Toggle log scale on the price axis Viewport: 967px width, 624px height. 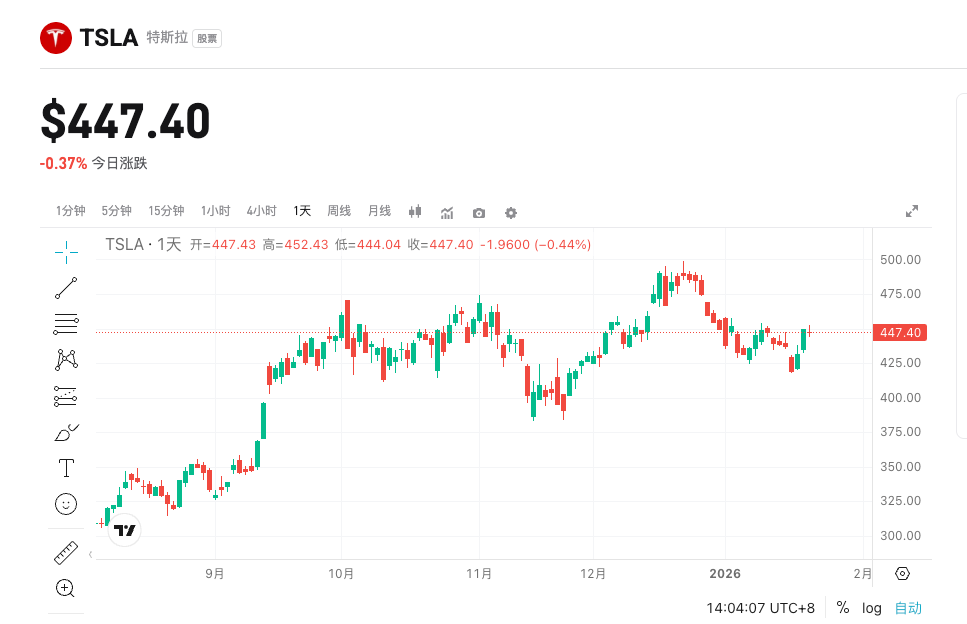(872, 607)
